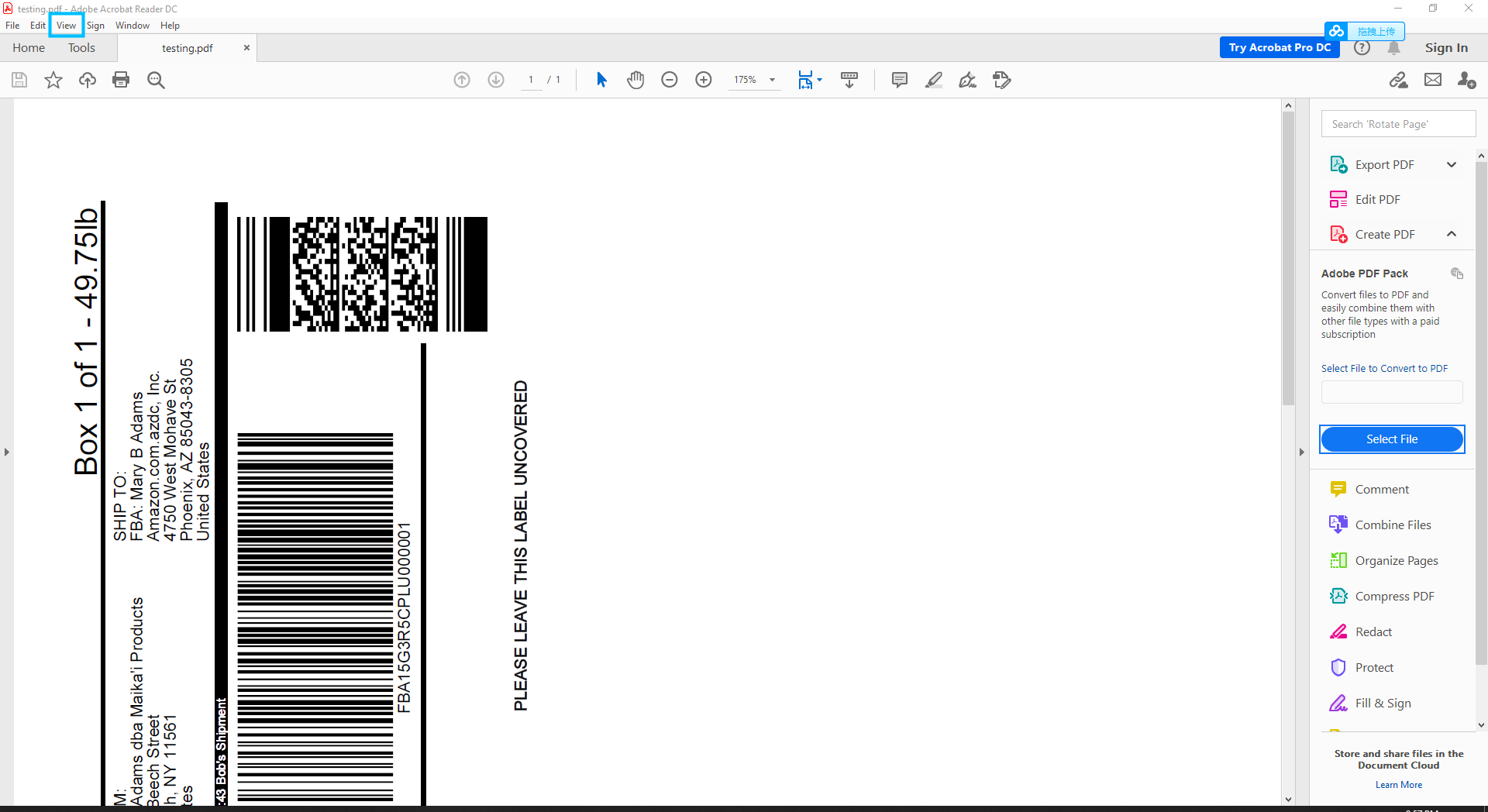Print the document with the printer icon

(x=121, y=80)
